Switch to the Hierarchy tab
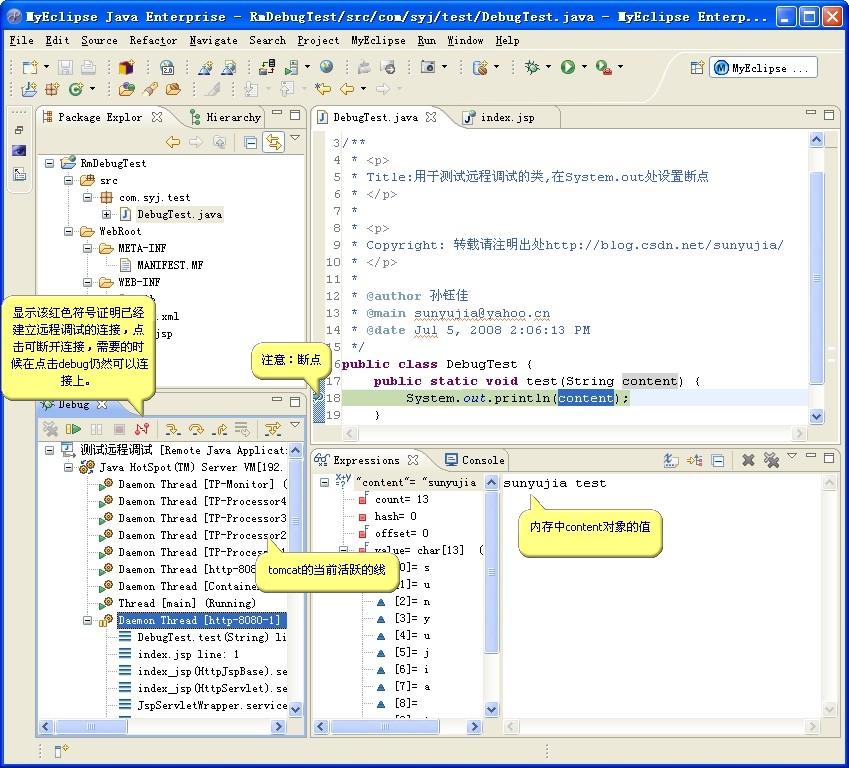This screenshot has height=768, width=849. (226, 118)
